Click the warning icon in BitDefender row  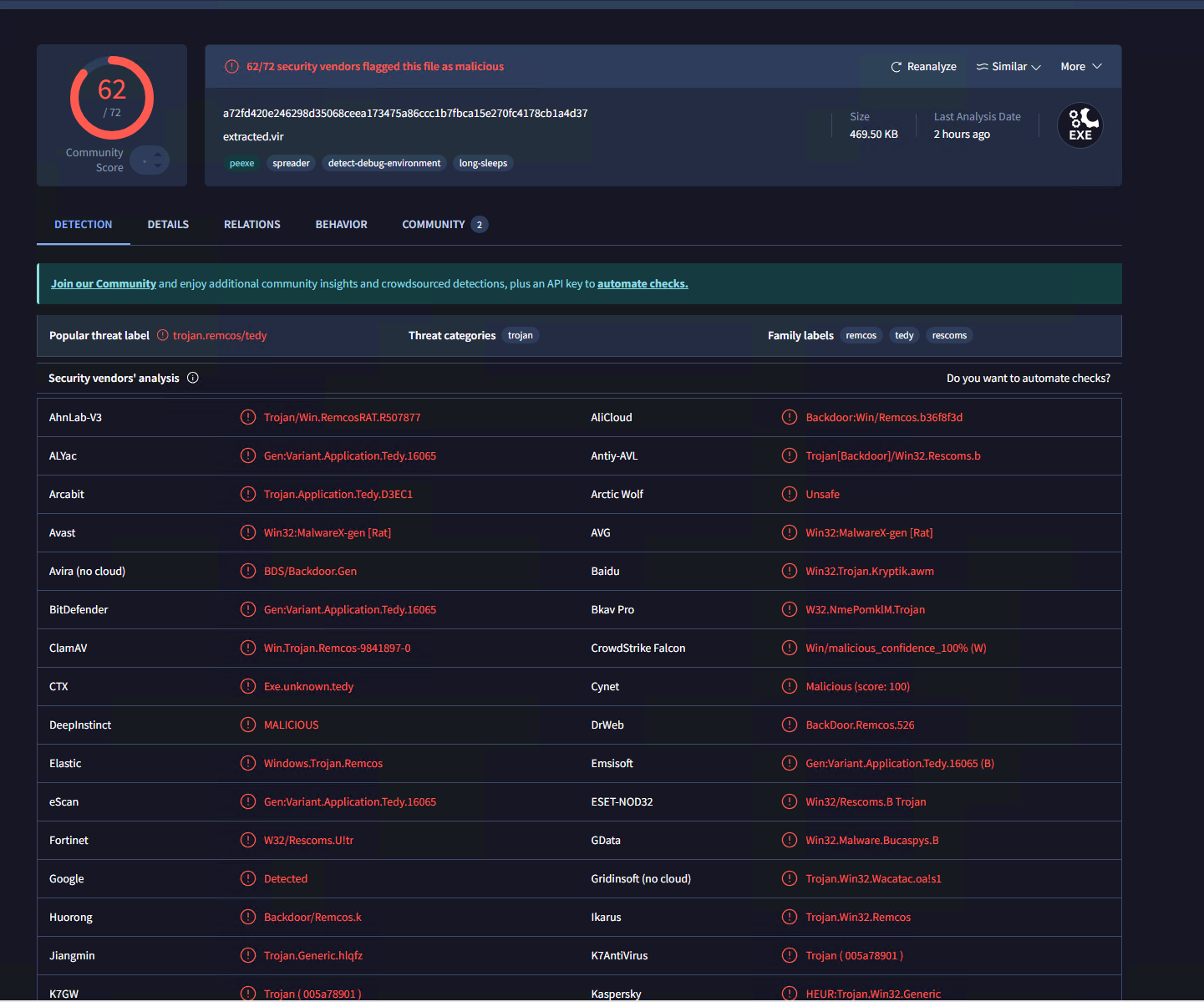tap(248, 609)
